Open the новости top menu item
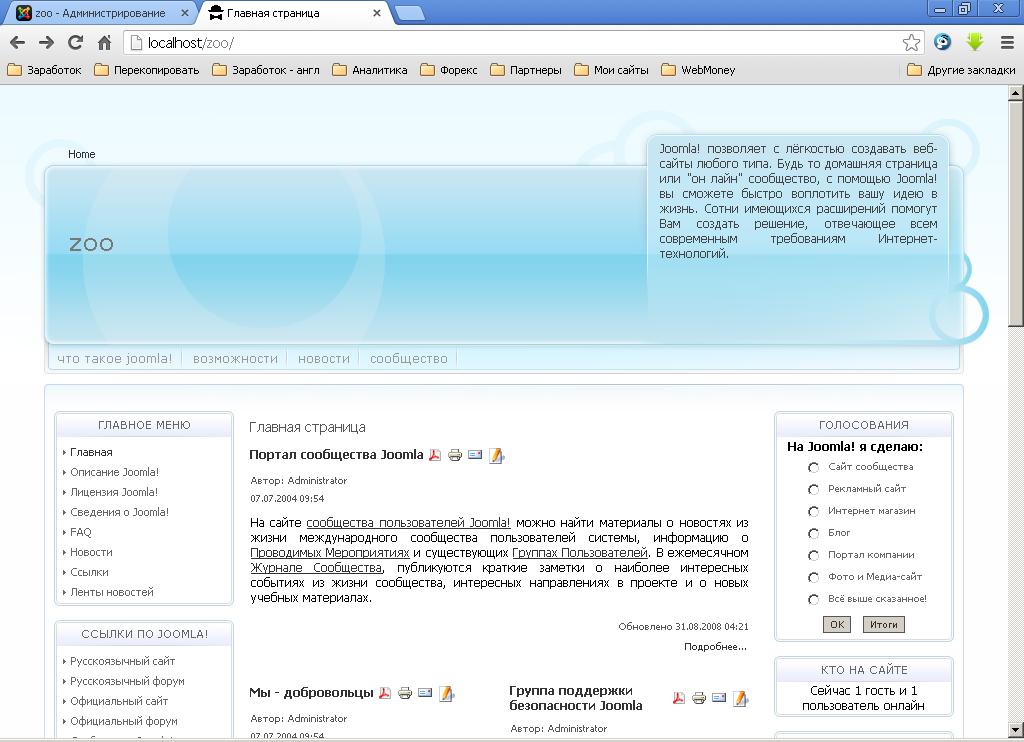The image size is (1024, 742). (324, 359)
